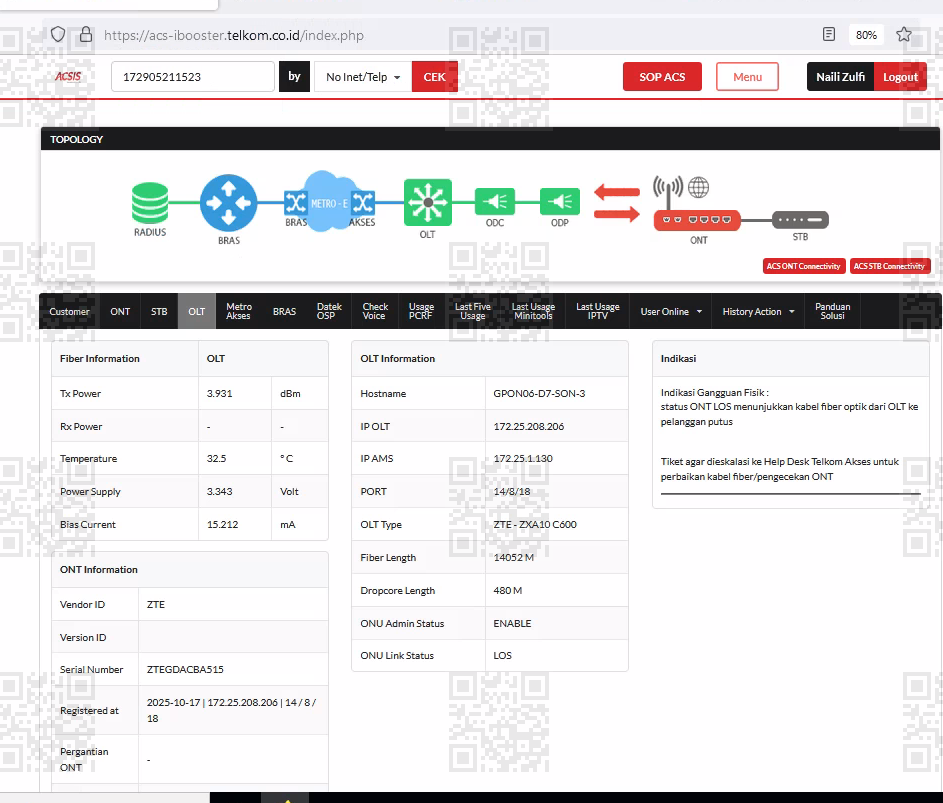
Task: Click the IP AMS value 172.25.1.130
Action: tap(523, 458)
